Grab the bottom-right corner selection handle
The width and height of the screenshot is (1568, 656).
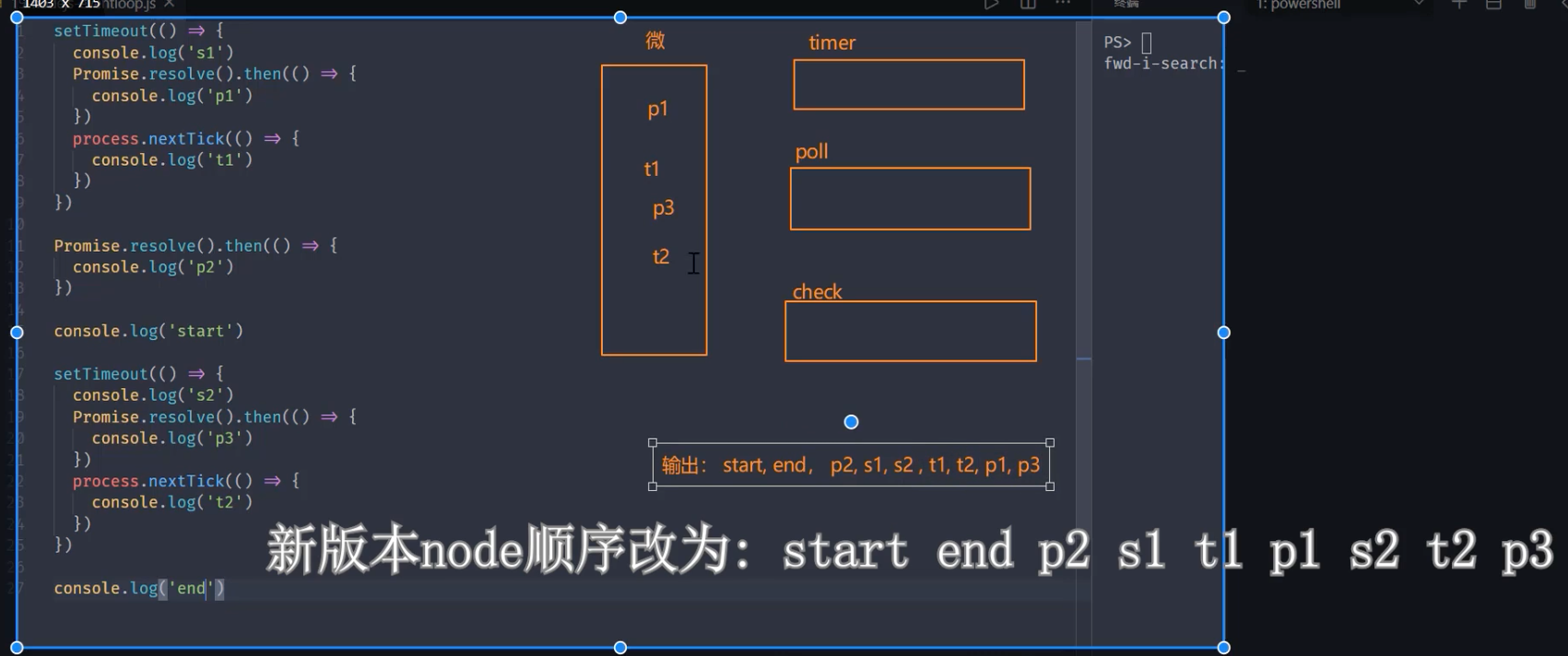[x=1223, y=648]
